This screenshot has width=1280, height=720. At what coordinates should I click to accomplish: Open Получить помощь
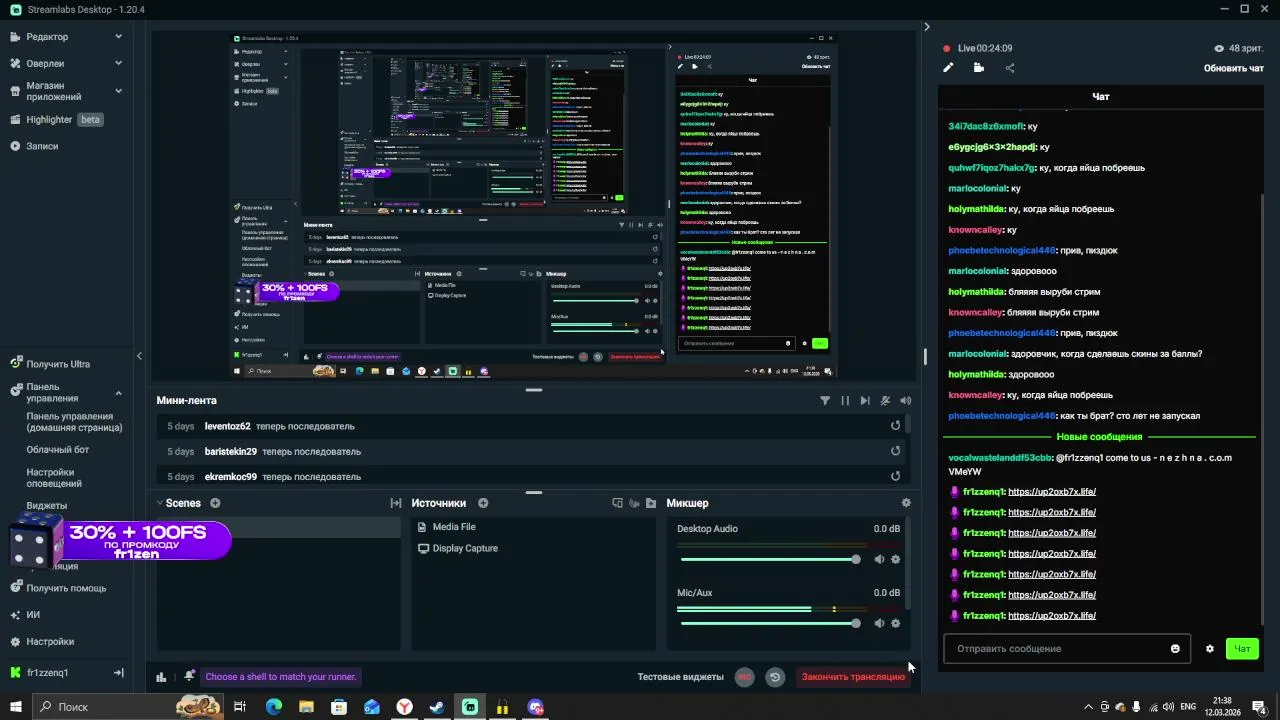click(x=66, y=588)
